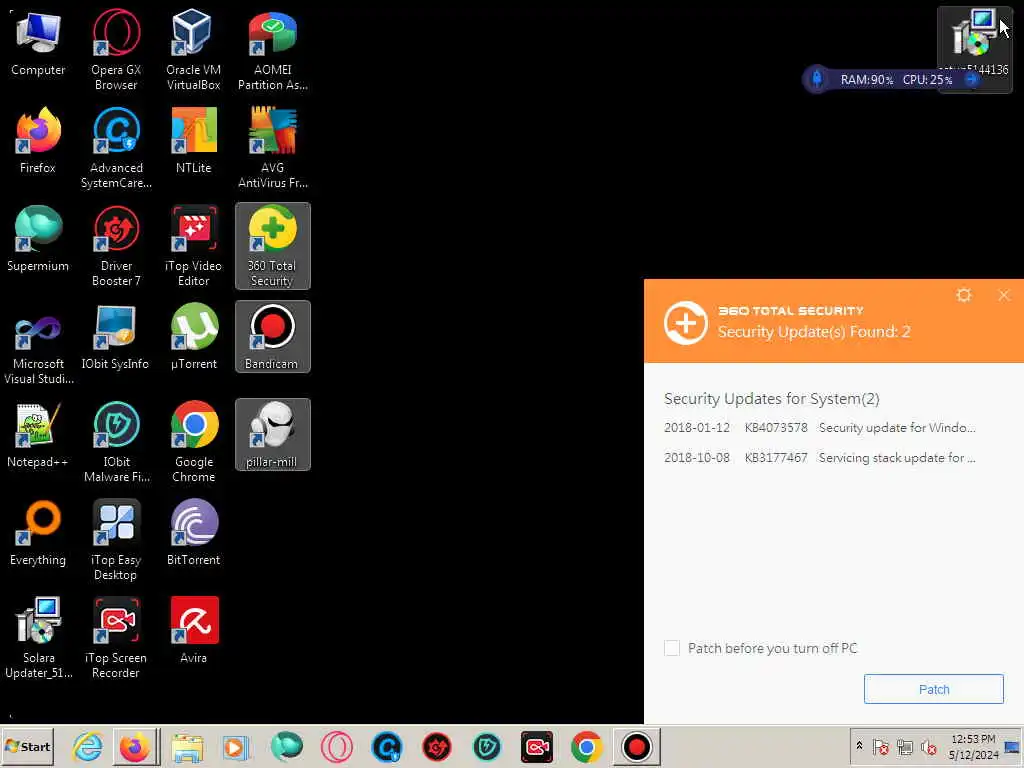Click the Patch button

(933, 689)
